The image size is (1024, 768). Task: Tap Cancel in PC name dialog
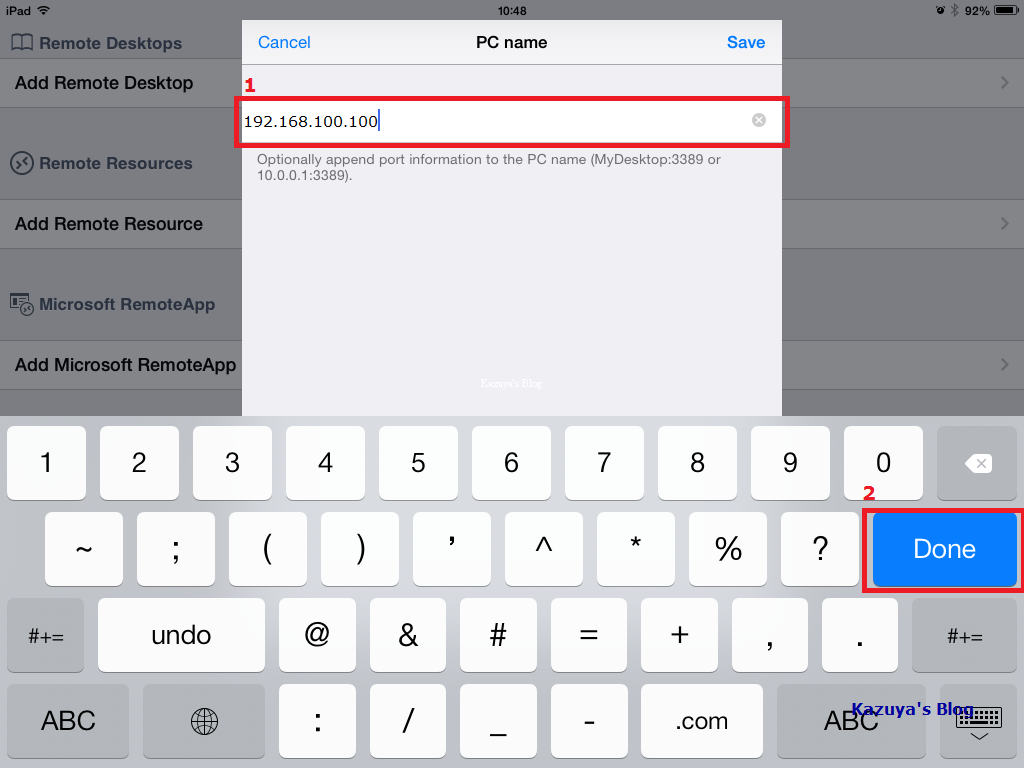(x=284, y=42)
